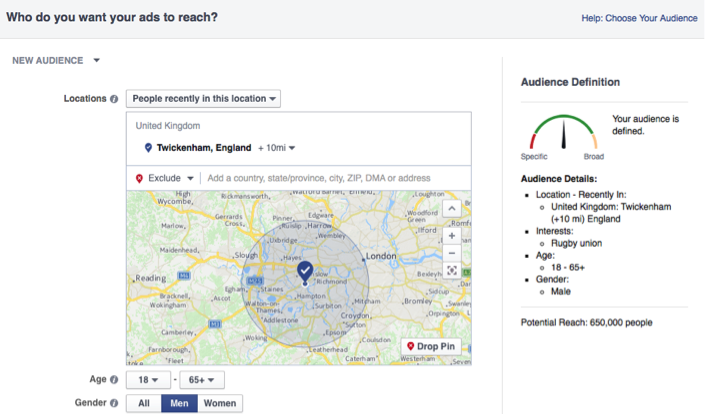Click the Locations info icon
705x415 pixels.
click(x=114, y=99)
